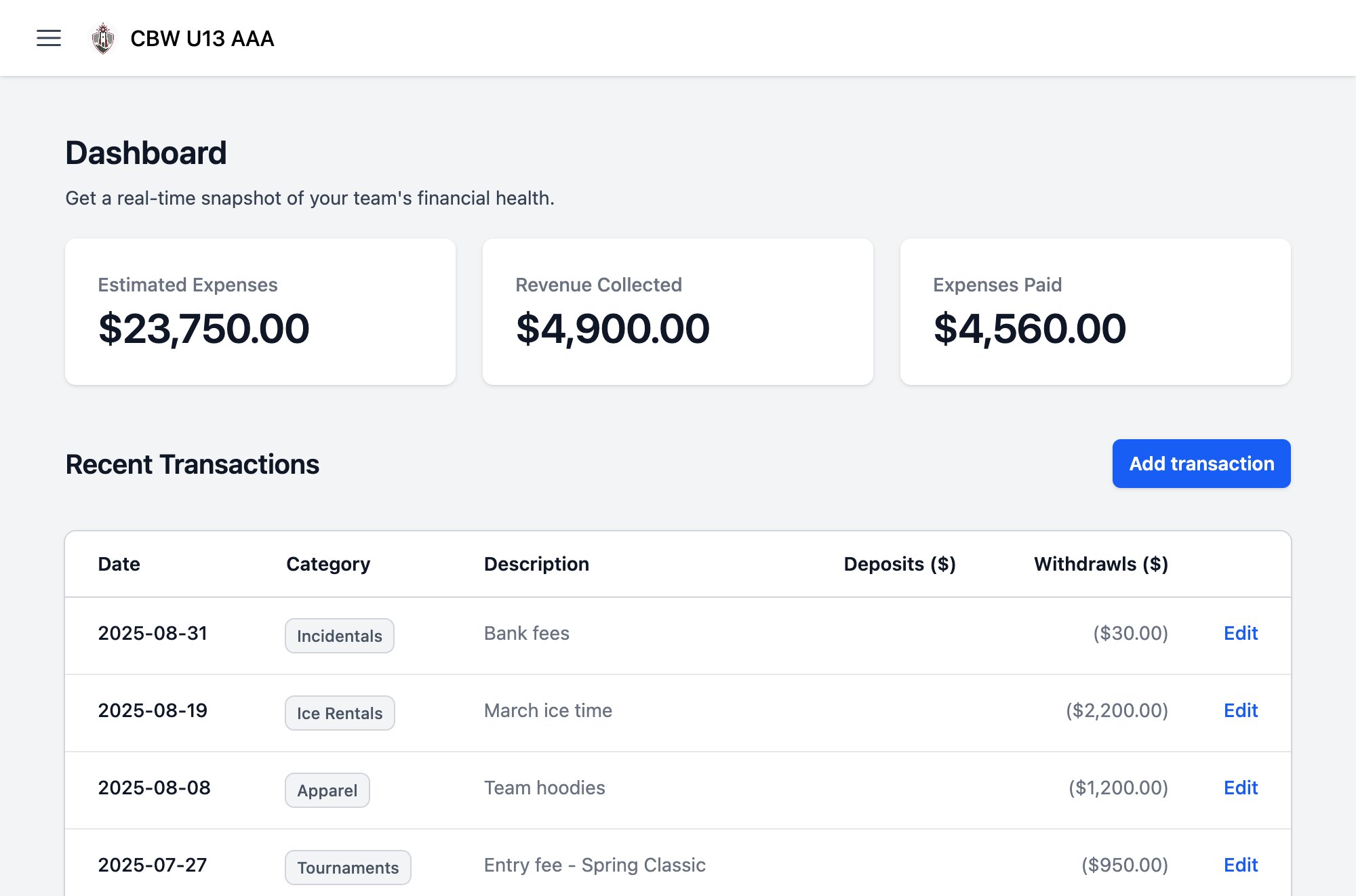Click the date 2025-07-27

pos(153,865)
